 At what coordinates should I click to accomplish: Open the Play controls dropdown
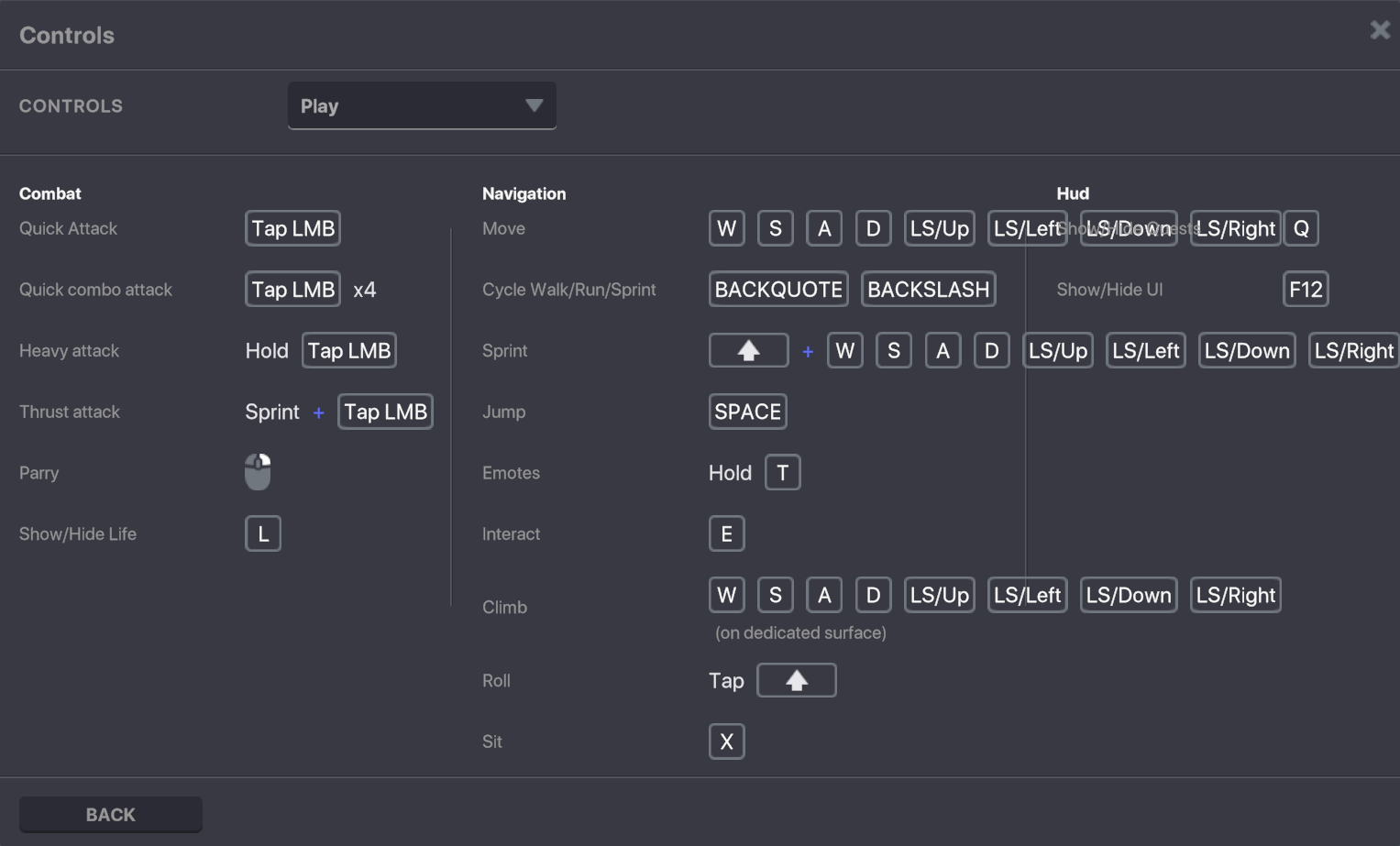pyautogui.click(x=421, y=106)
